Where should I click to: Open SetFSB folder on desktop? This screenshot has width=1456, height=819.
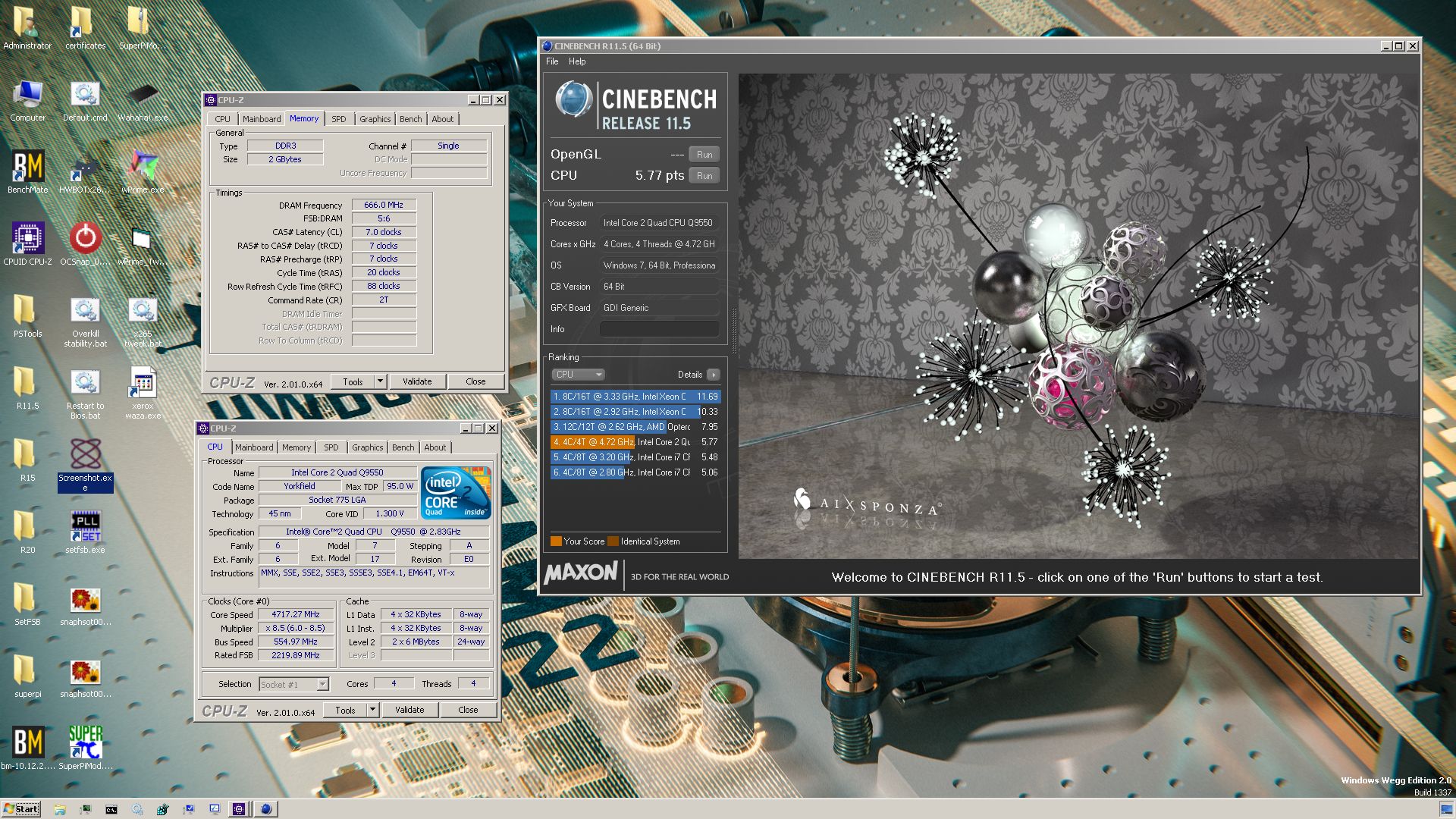[x=27, y=604]
